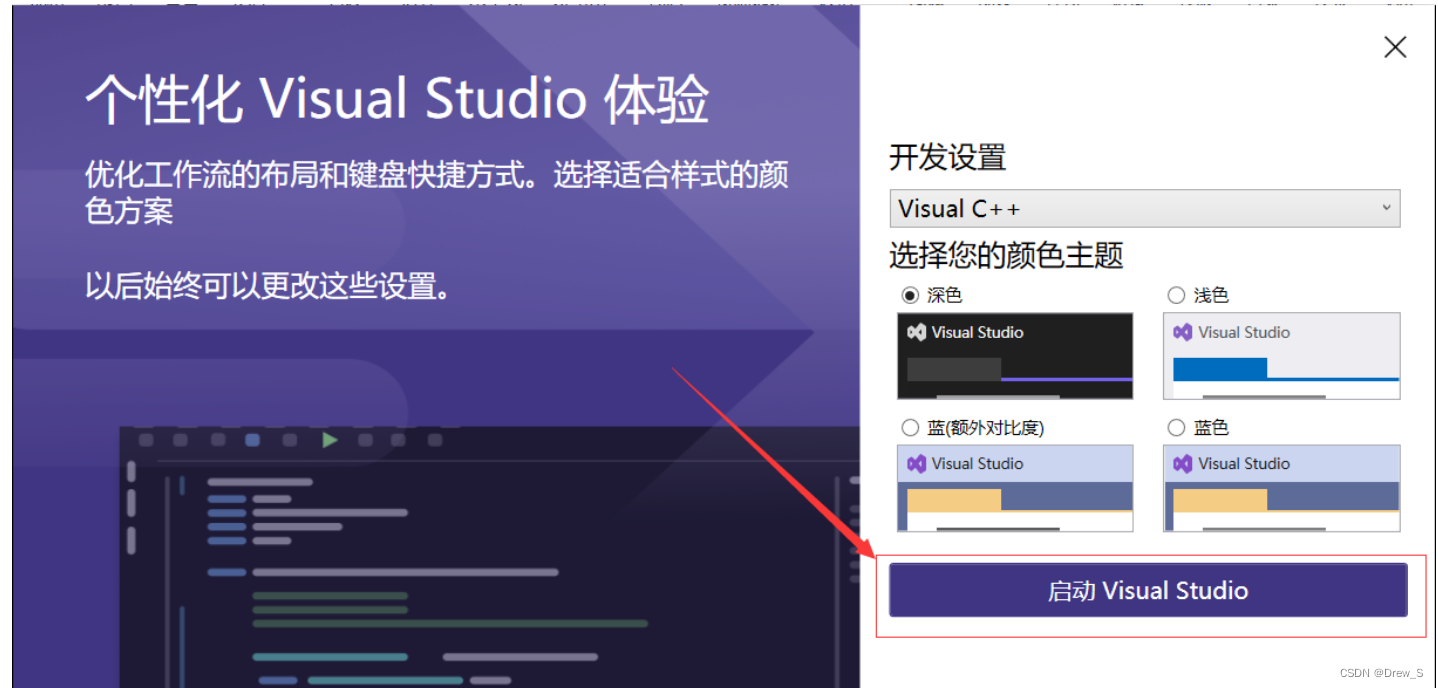The width and height of the screenshot is (1438, 688).
Task: Close the personalization dialog with X
Action: [1395, 47]
